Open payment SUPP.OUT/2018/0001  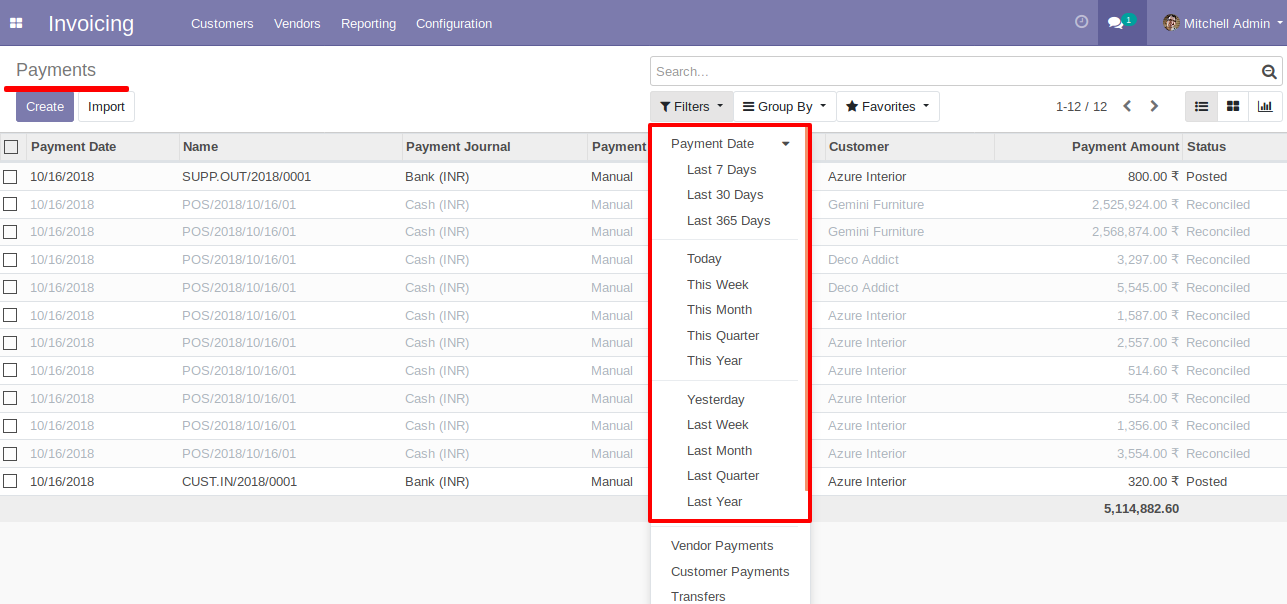pos(246,177)
